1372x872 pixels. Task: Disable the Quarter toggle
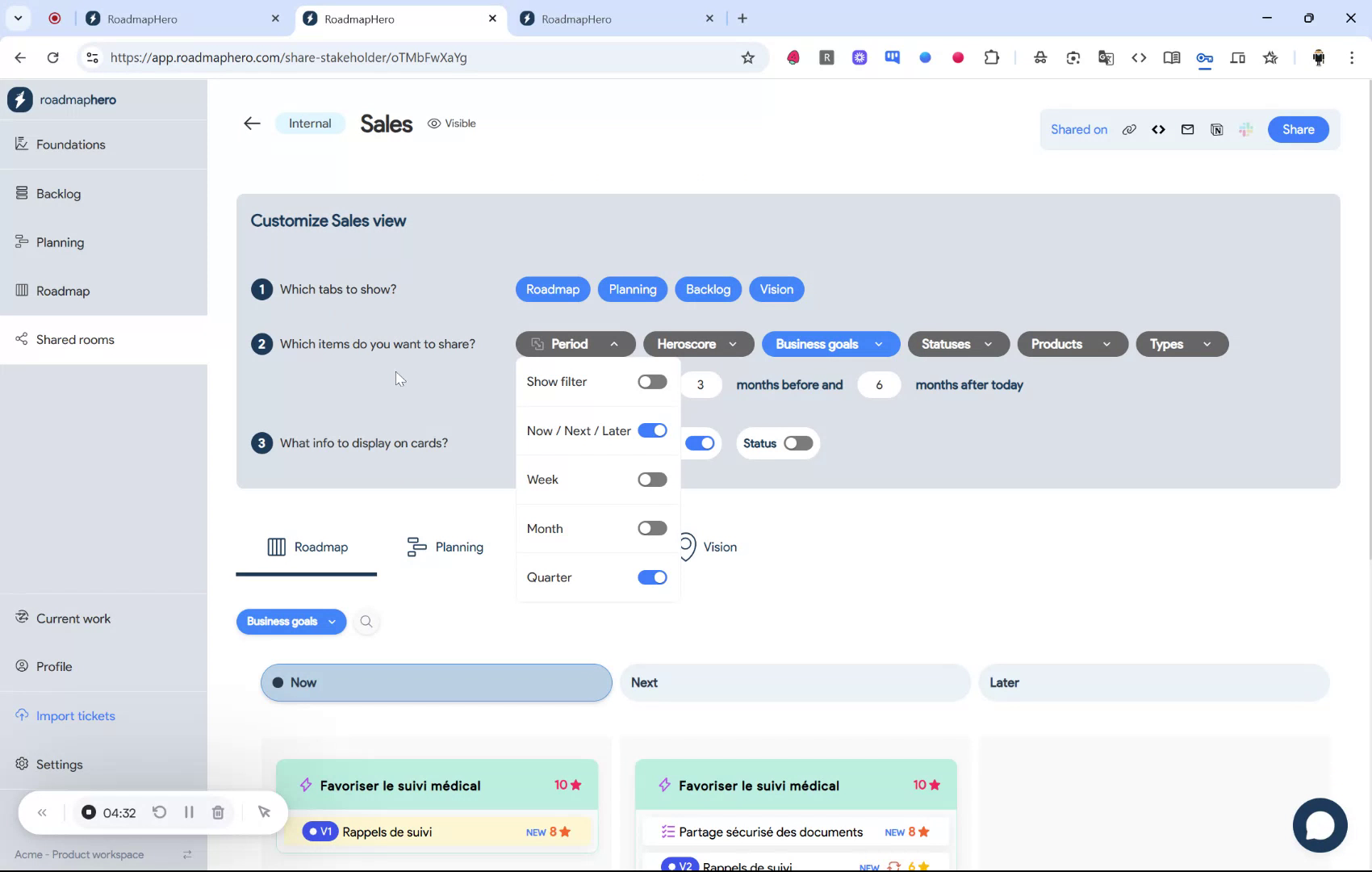point(652,576)
